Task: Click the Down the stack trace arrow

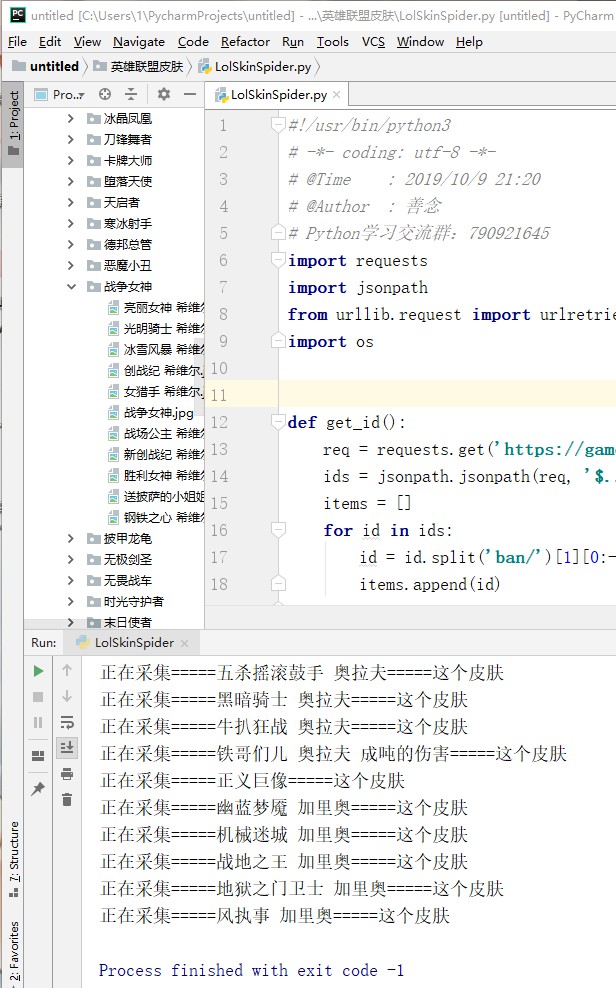Action: (67, 696)
